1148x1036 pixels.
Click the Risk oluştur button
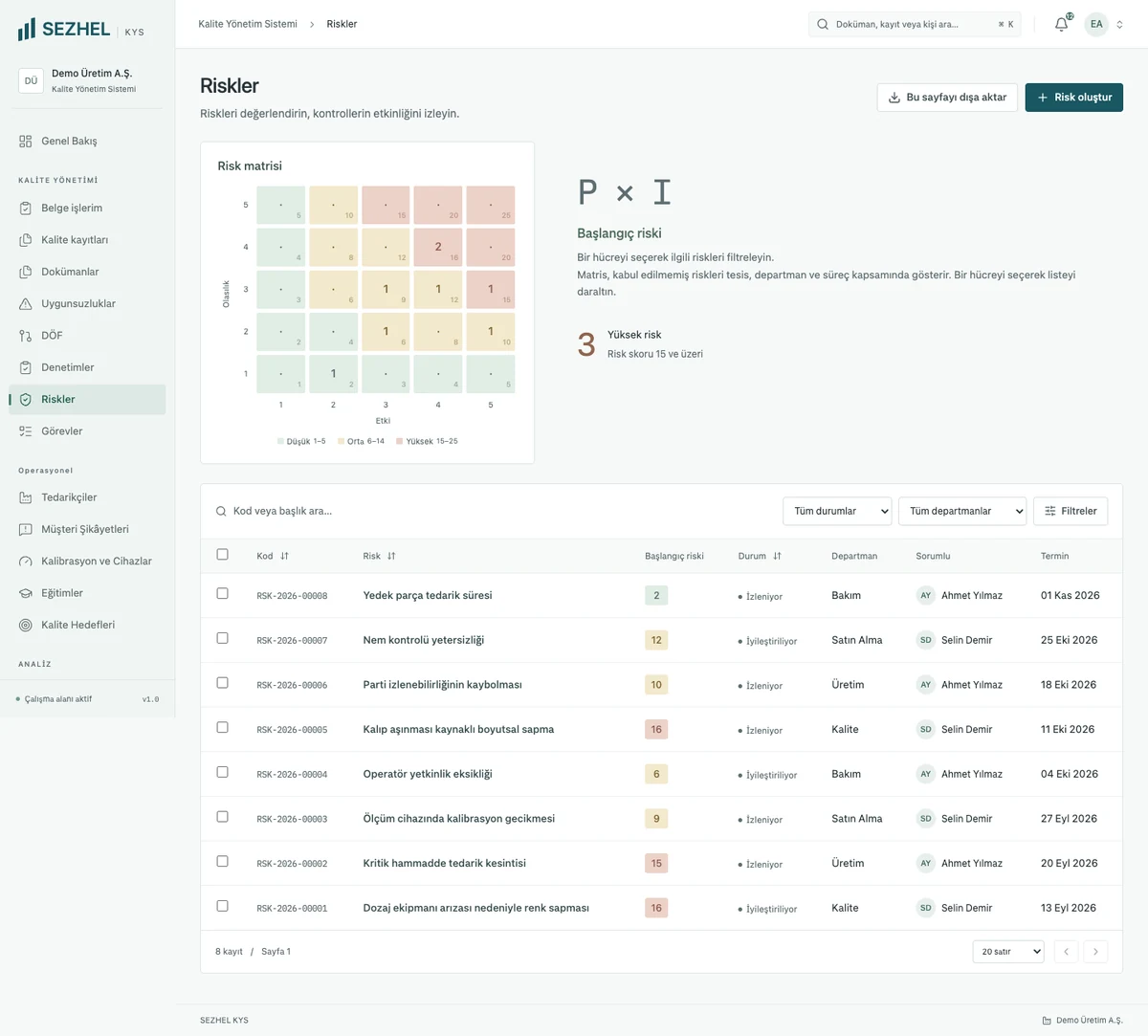click(1074, 98)
